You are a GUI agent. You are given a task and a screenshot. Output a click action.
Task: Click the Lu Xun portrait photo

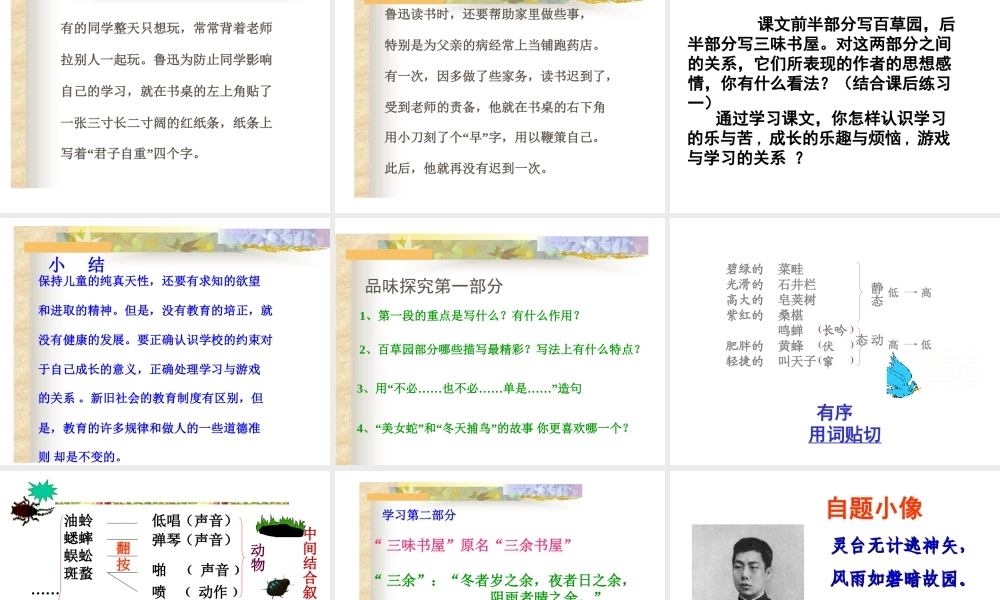(747, 562)
